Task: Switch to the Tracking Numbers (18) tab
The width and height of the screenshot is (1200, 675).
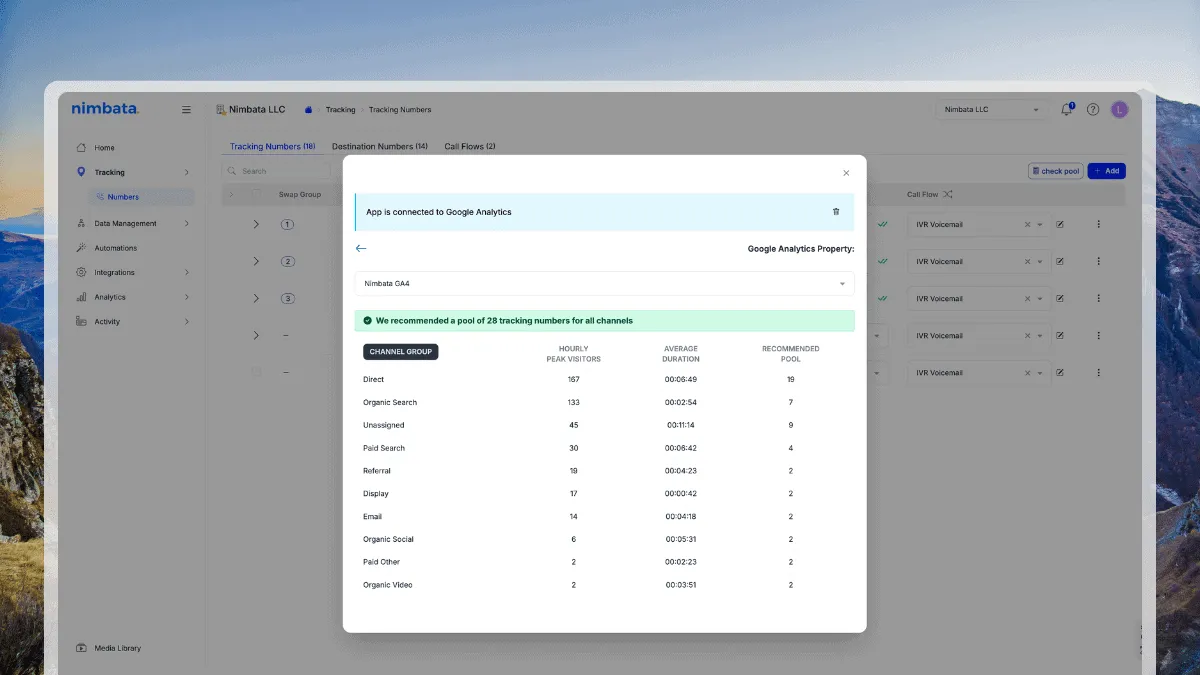Action: click(272, 146)
